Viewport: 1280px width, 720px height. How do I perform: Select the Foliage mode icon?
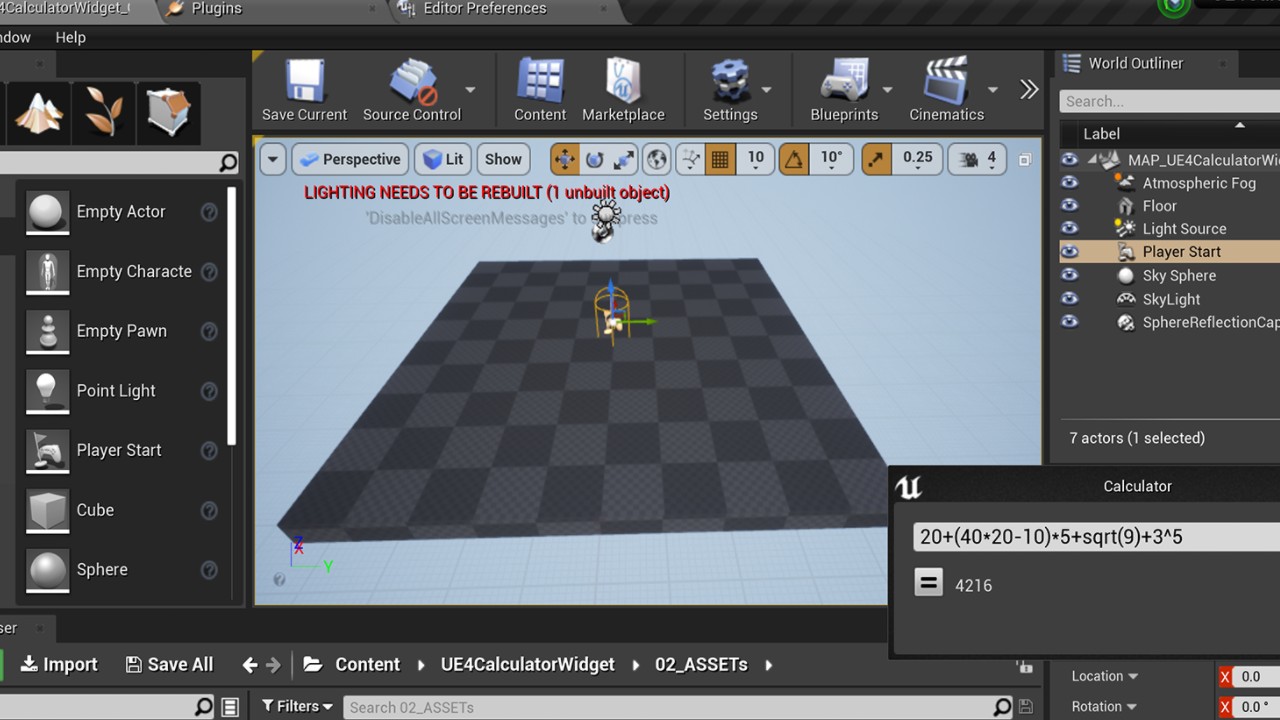pyautogui.click(x=104, y=110)
